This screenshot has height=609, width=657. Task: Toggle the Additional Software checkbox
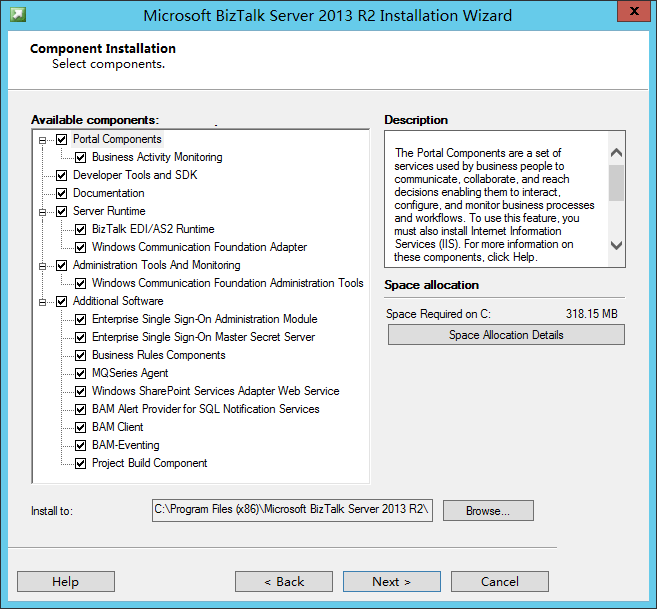(x=62, y=301)
